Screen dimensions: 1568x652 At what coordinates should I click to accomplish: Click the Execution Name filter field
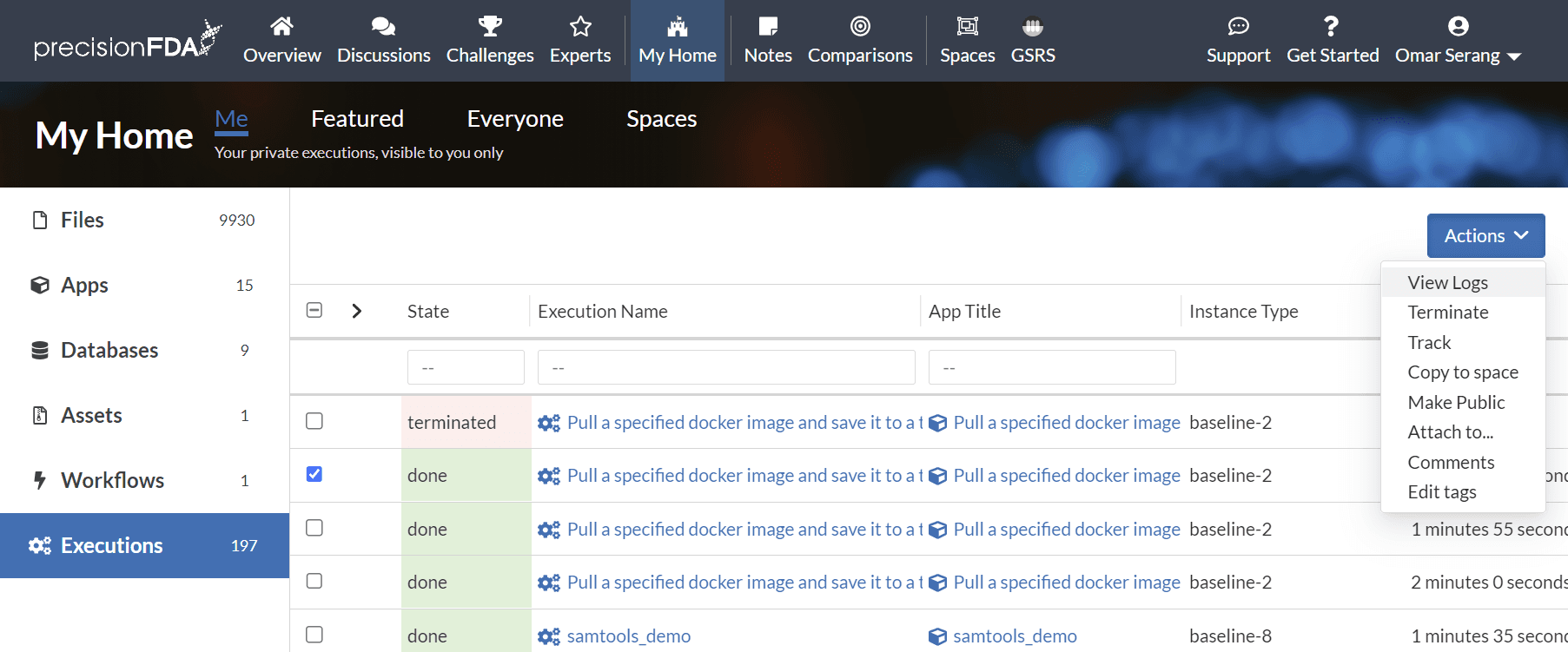coord(726,367)
